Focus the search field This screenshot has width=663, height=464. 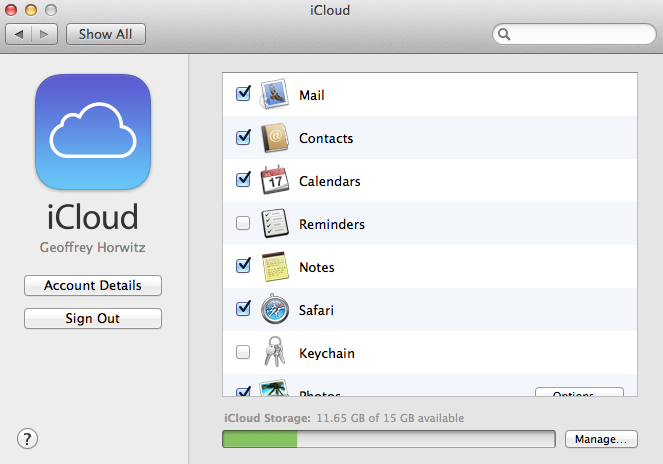[574, 34]
